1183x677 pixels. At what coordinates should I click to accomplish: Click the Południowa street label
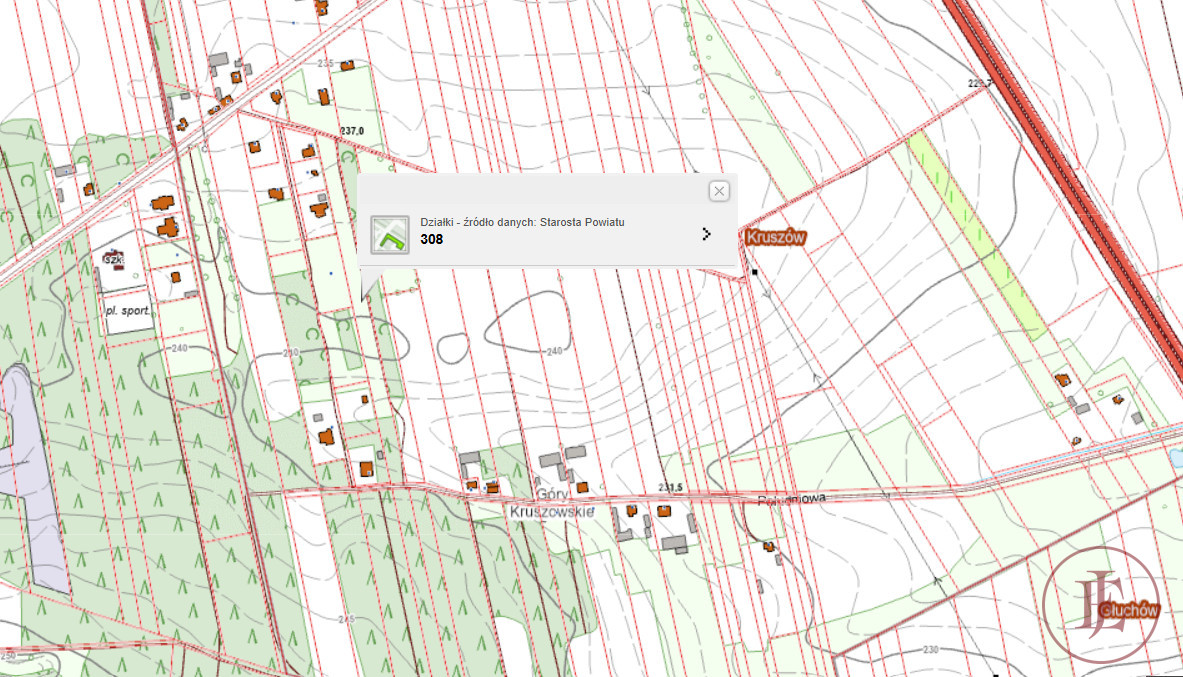[795, 498]
